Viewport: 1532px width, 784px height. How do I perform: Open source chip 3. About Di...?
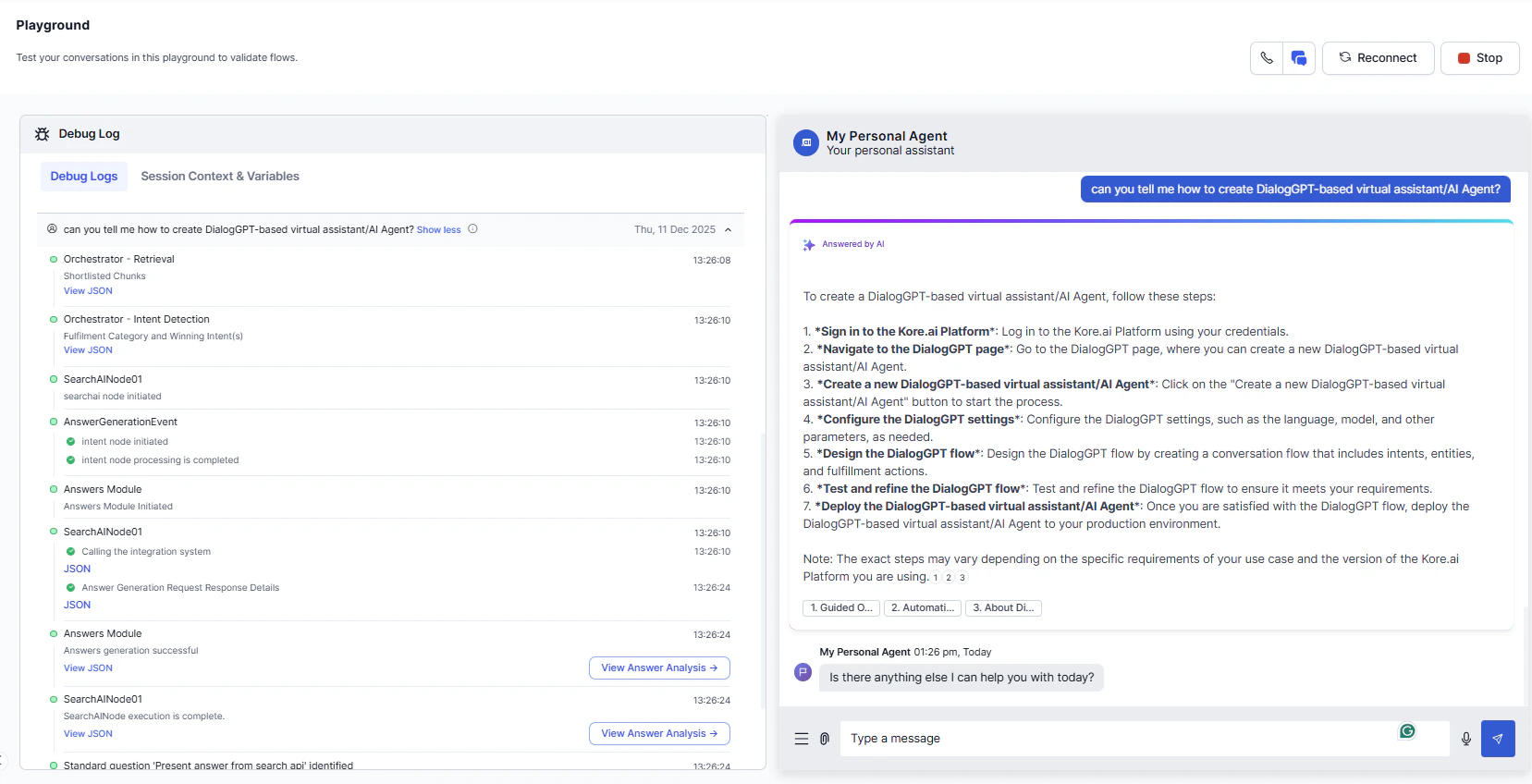[1003, 607]
